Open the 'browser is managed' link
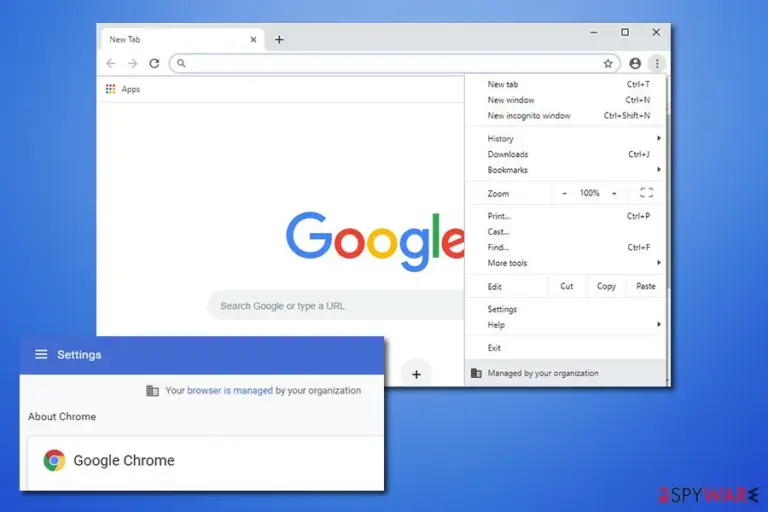768x512 pixels. click(230, 390)
